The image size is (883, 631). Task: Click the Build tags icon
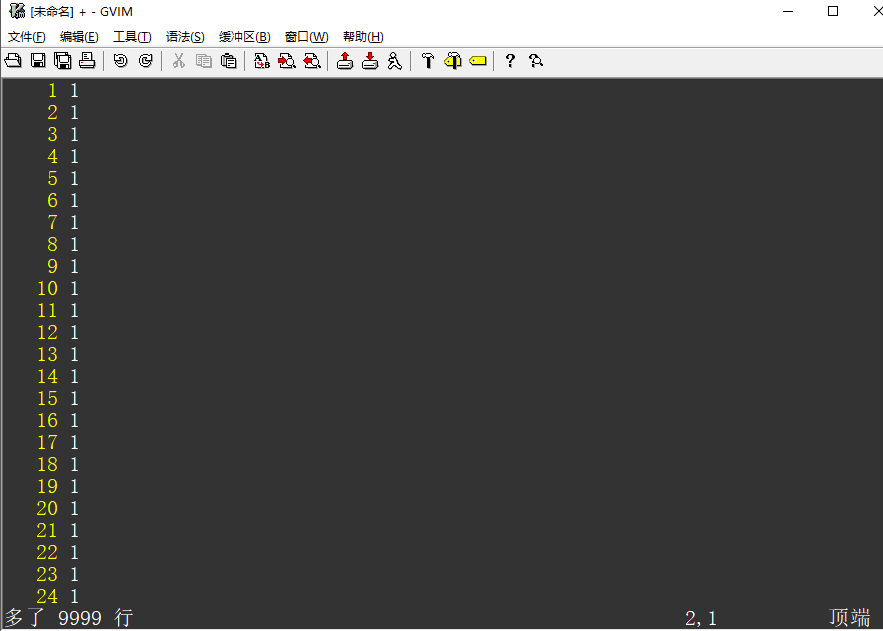point(452,61)
